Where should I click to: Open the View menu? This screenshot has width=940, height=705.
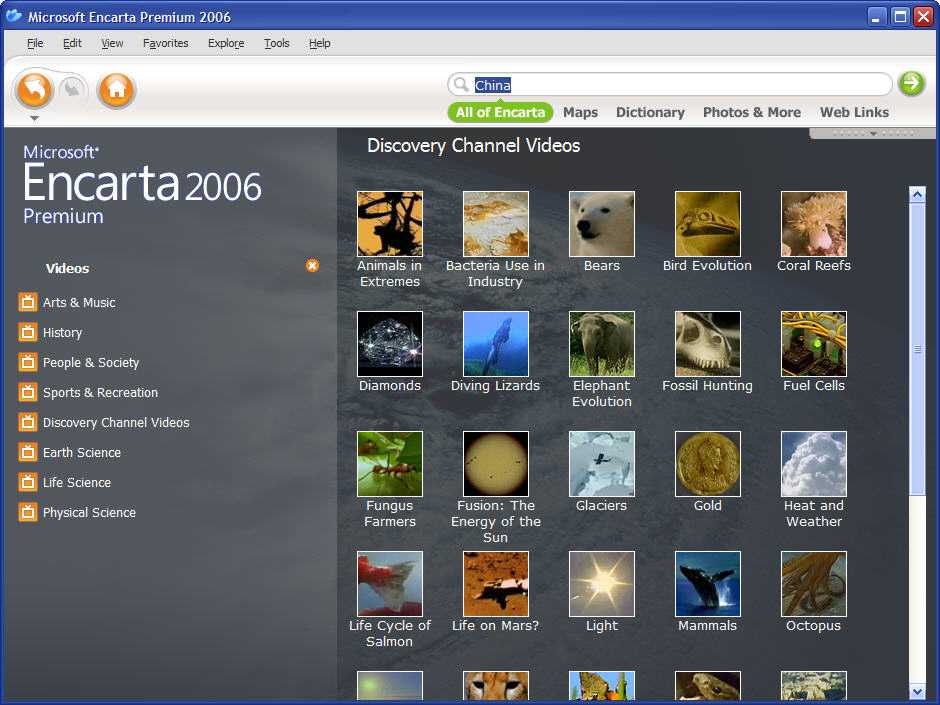click(x=112, y=43)
